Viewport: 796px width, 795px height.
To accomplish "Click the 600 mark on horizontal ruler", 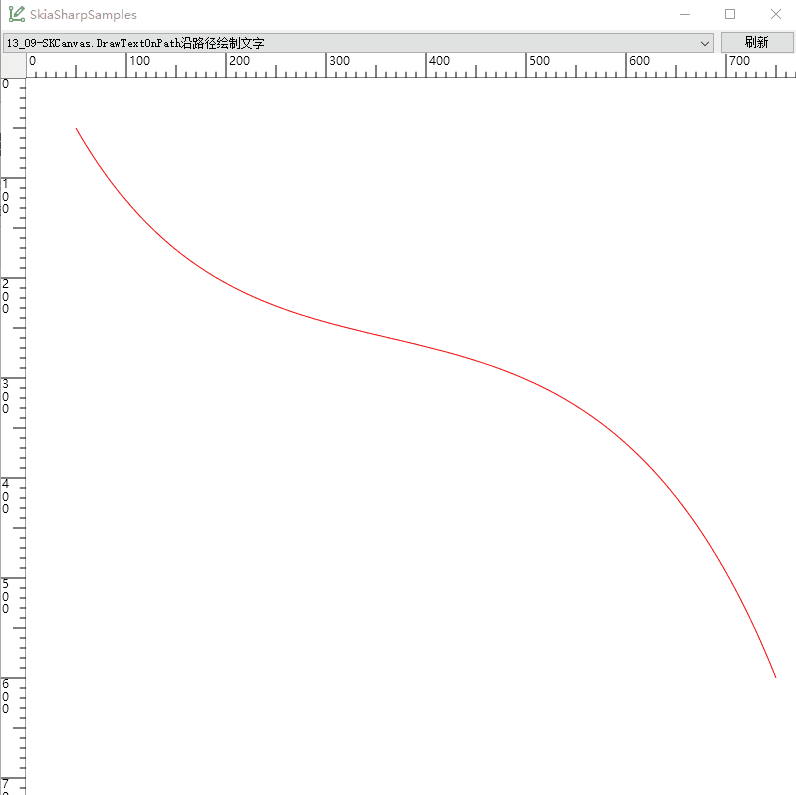I will point(639,61).
